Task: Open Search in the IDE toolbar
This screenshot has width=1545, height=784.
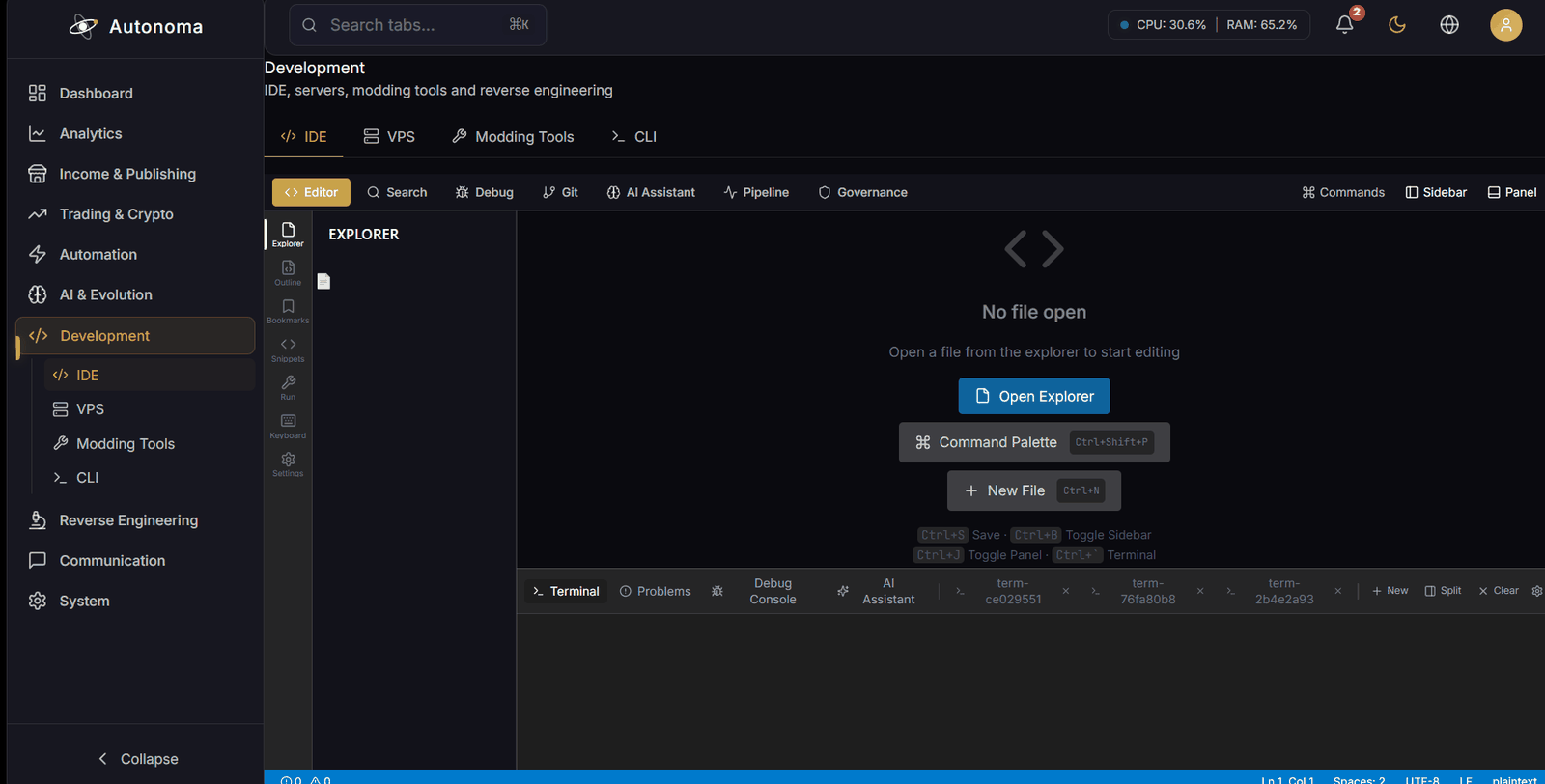Action: pyautogui.click(x=397, y=192)
